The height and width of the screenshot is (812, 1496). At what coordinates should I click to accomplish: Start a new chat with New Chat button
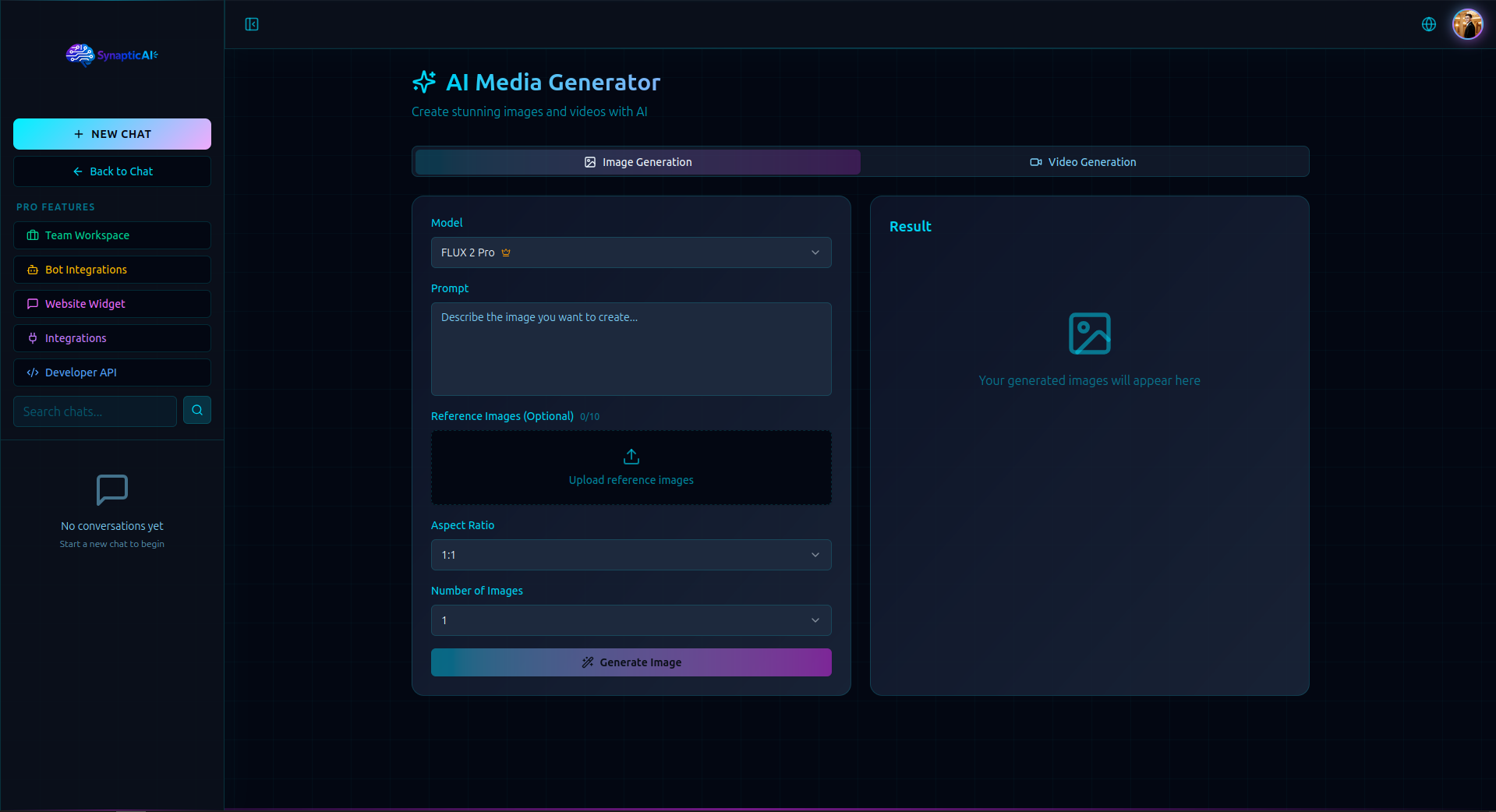(111, 133)
